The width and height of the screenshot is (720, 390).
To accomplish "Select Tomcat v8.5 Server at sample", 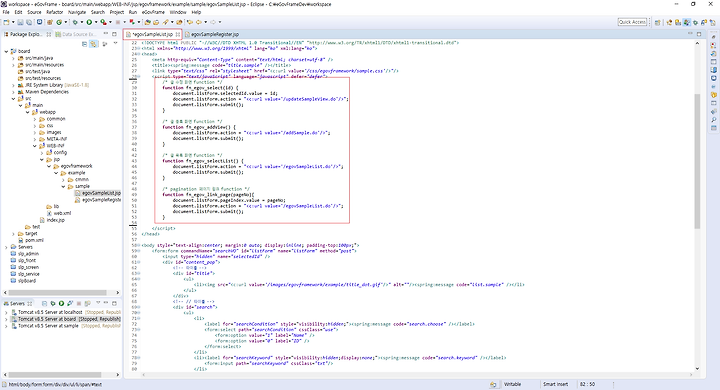I will [66, 326].
